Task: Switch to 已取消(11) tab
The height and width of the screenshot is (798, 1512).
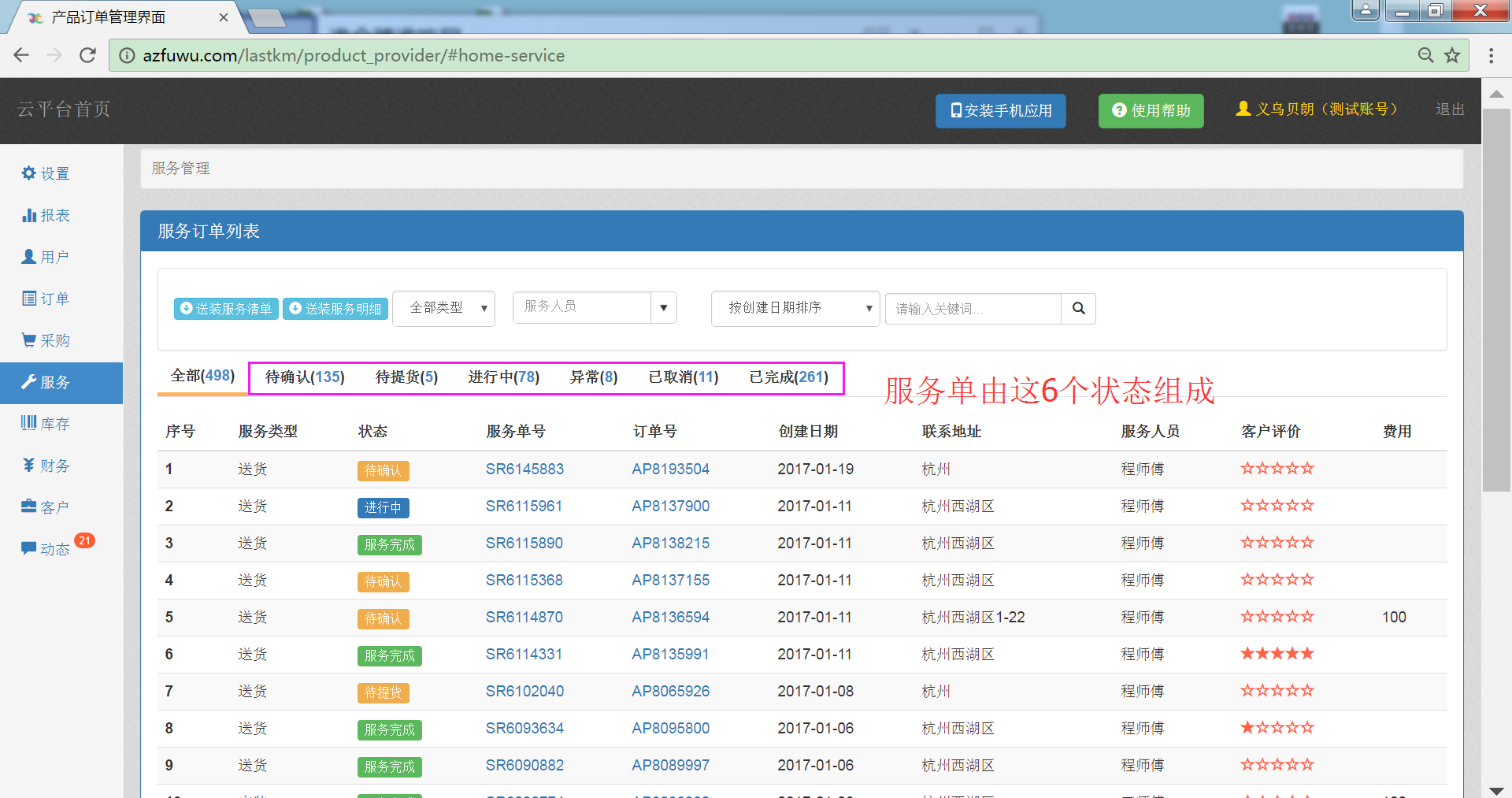Action: (684, 377)
